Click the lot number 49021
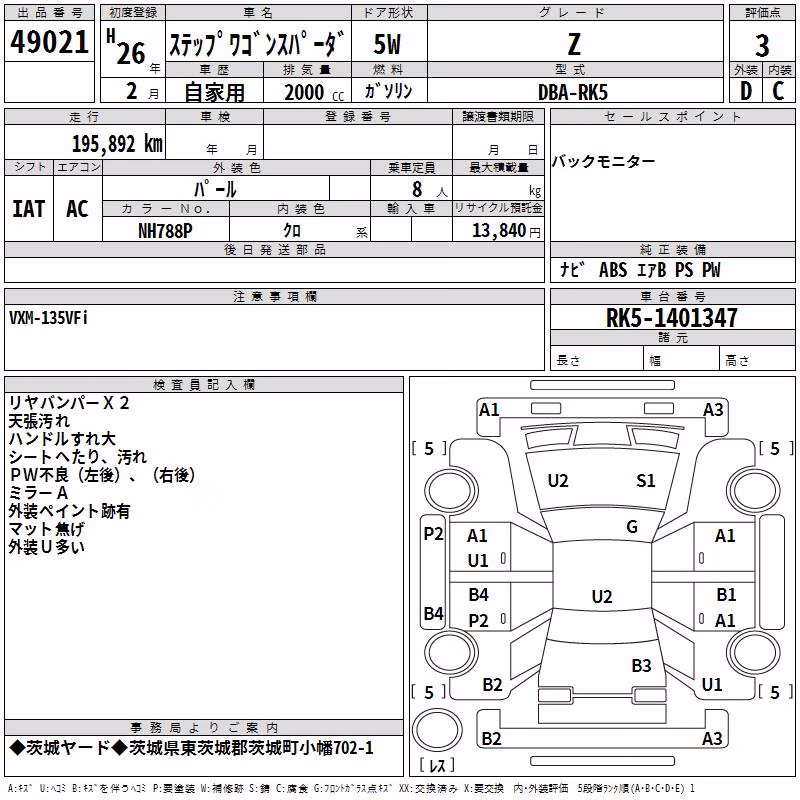Viewport: 800px width, 800px height. 49,42
